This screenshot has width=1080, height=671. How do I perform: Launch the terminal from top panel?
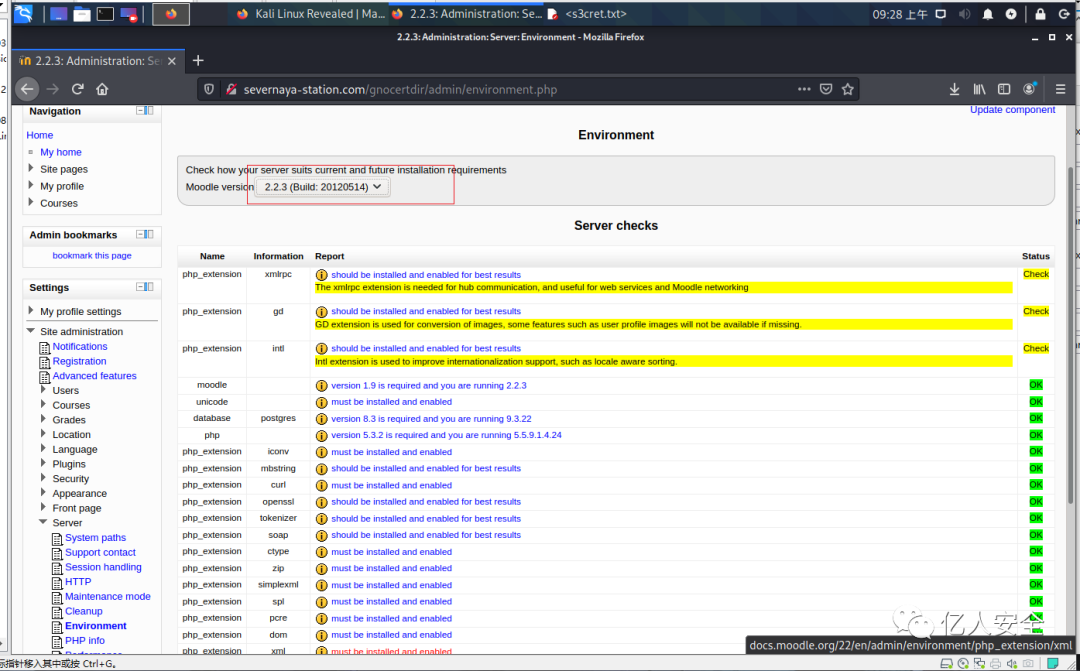coord(105,14)
